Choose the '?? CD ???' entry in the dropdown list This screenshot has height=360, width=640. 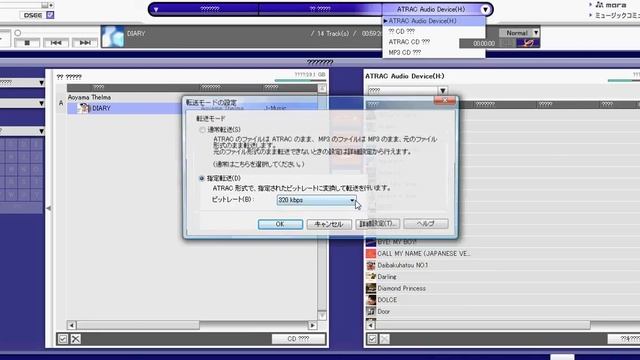pyautogui.click(x=434, y=31)
